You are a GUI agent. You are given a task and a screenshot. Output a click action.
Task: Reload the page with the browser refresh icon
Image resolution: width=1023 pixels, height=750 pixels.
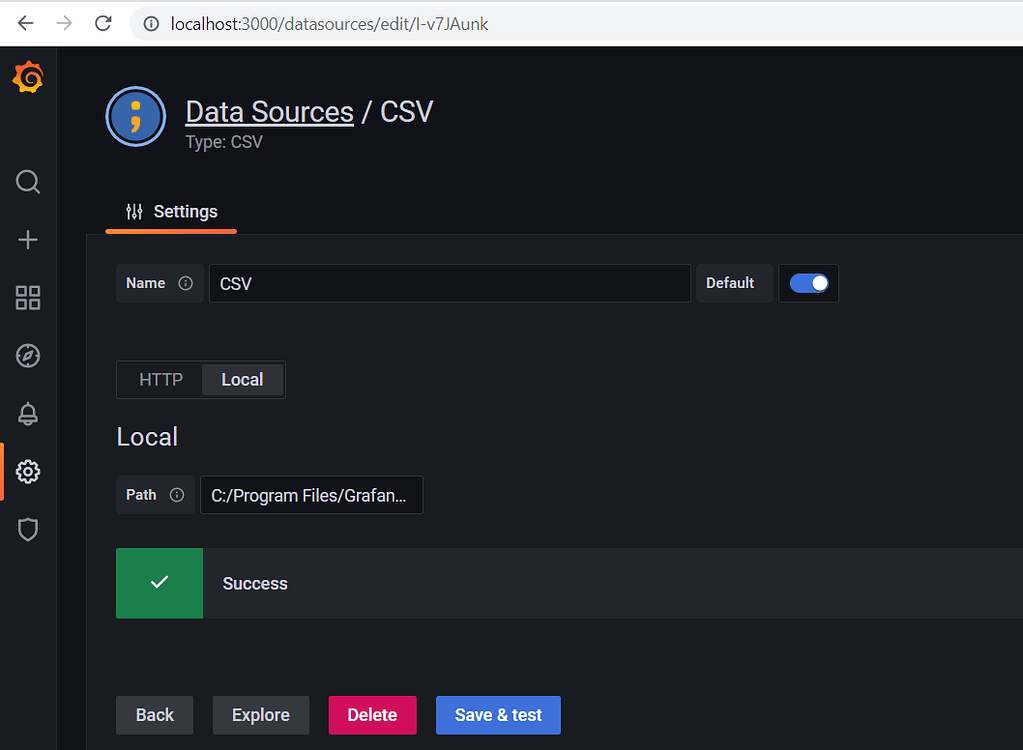(103, 23)
